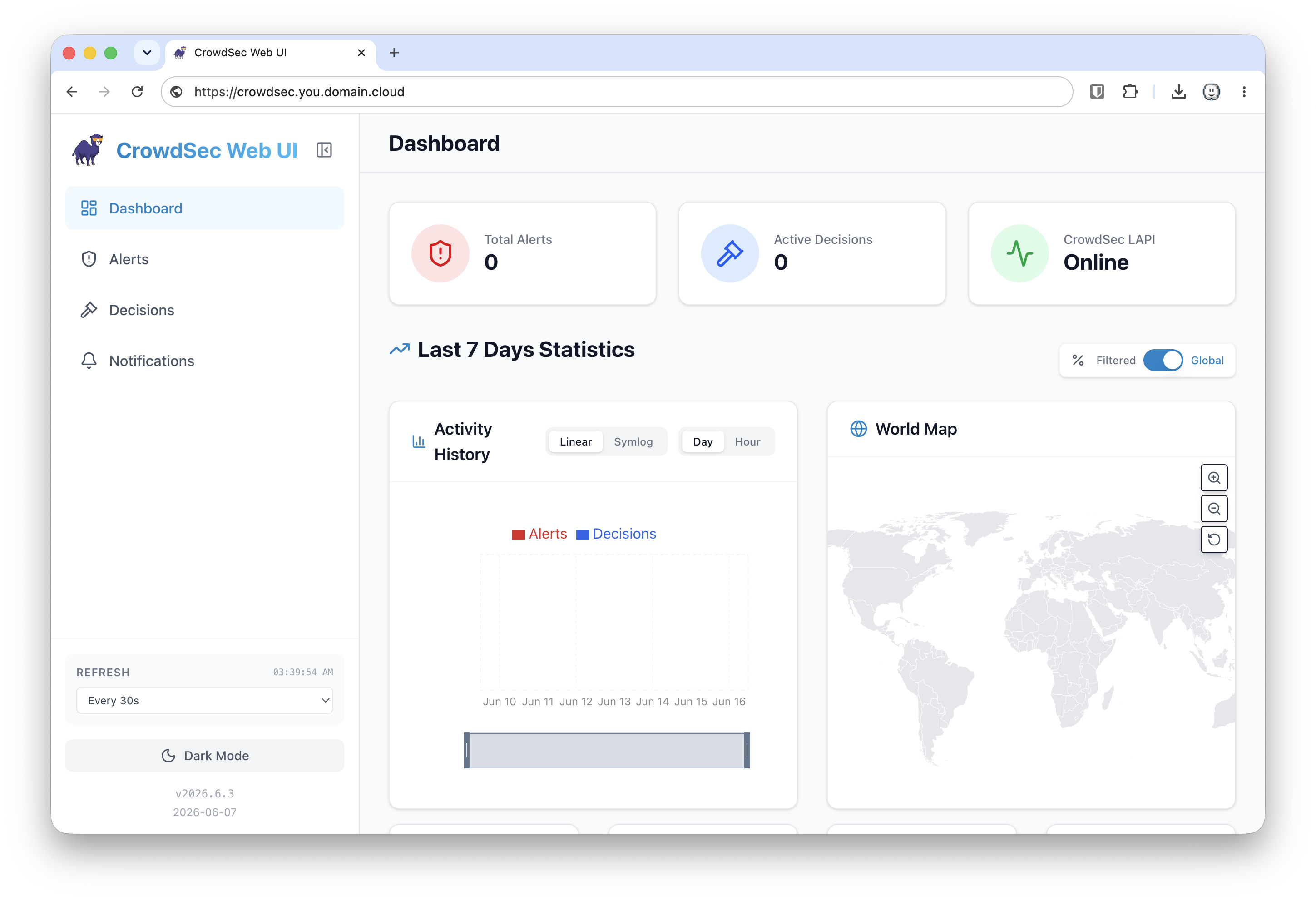This screenshot has width=1316, height=901.
Task: Click the globe icon beside World Map
Action: point(858,429)
